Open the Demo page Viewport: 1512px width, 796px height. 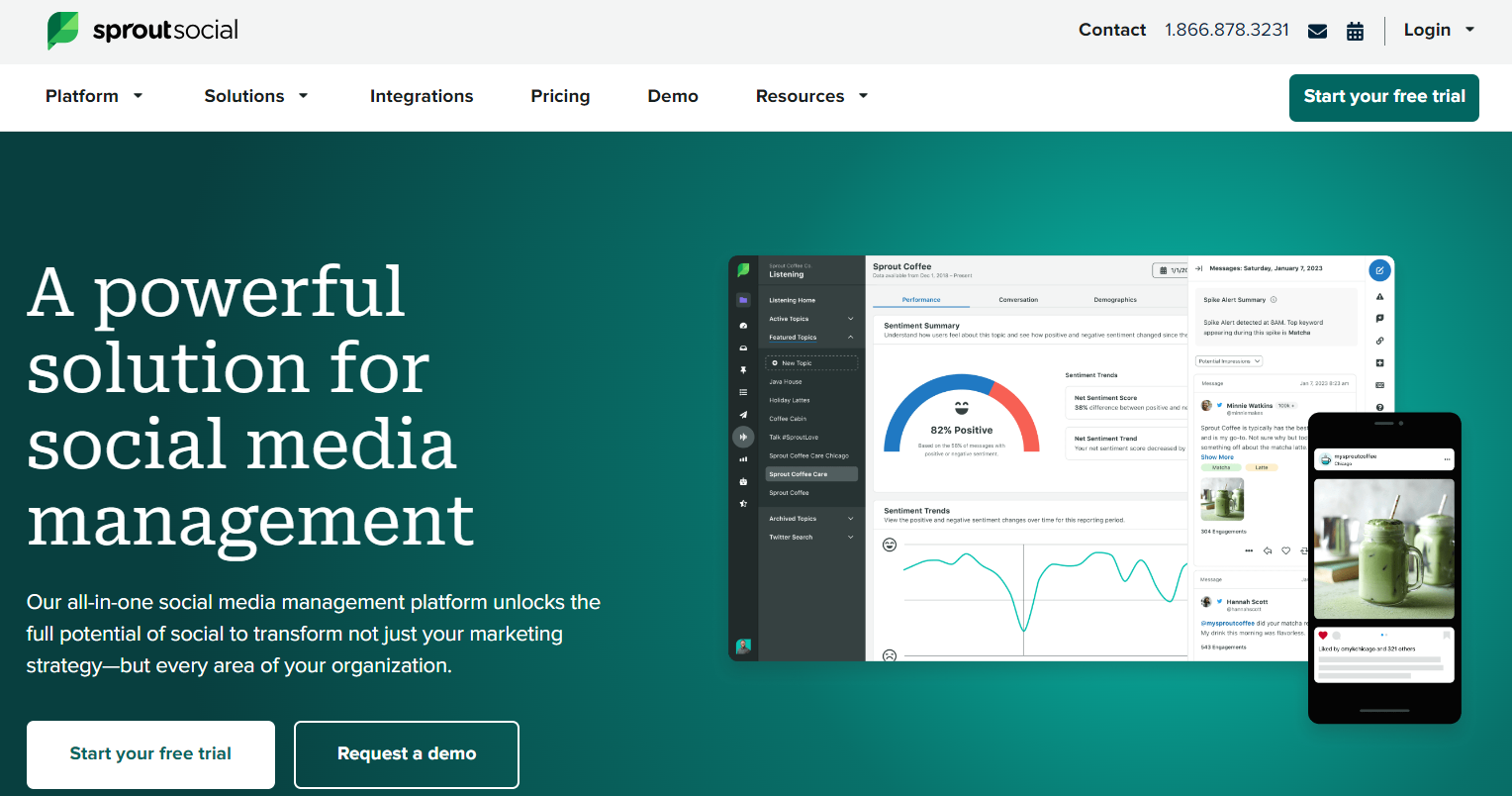coord(673,96)
